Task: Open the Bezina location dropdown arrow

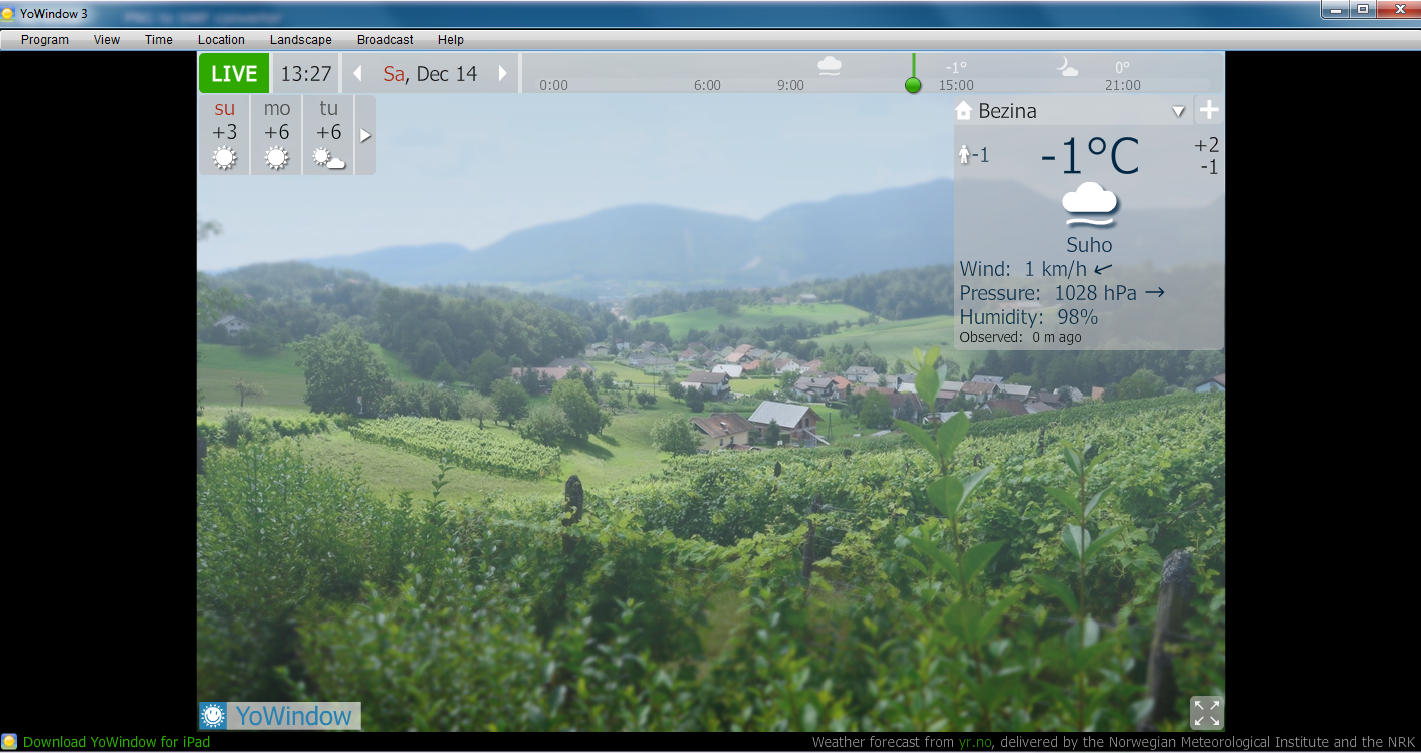Action: point(1178,111)
